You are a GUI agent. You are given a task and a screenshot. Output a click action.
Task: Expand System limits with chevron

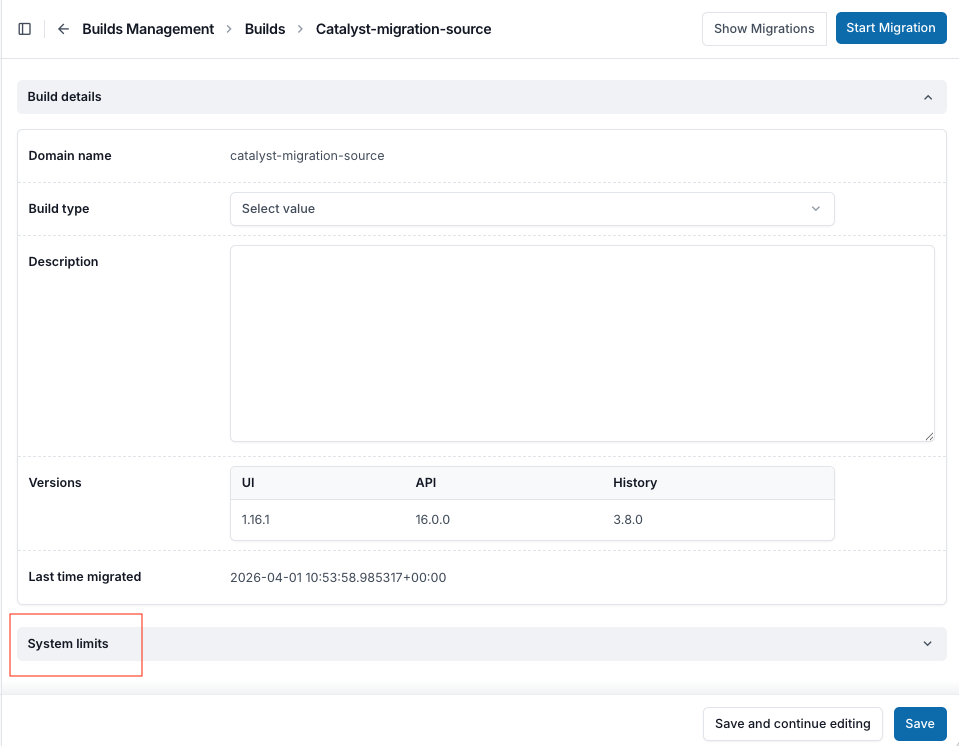pyautogui.click(x=928, y=644)
